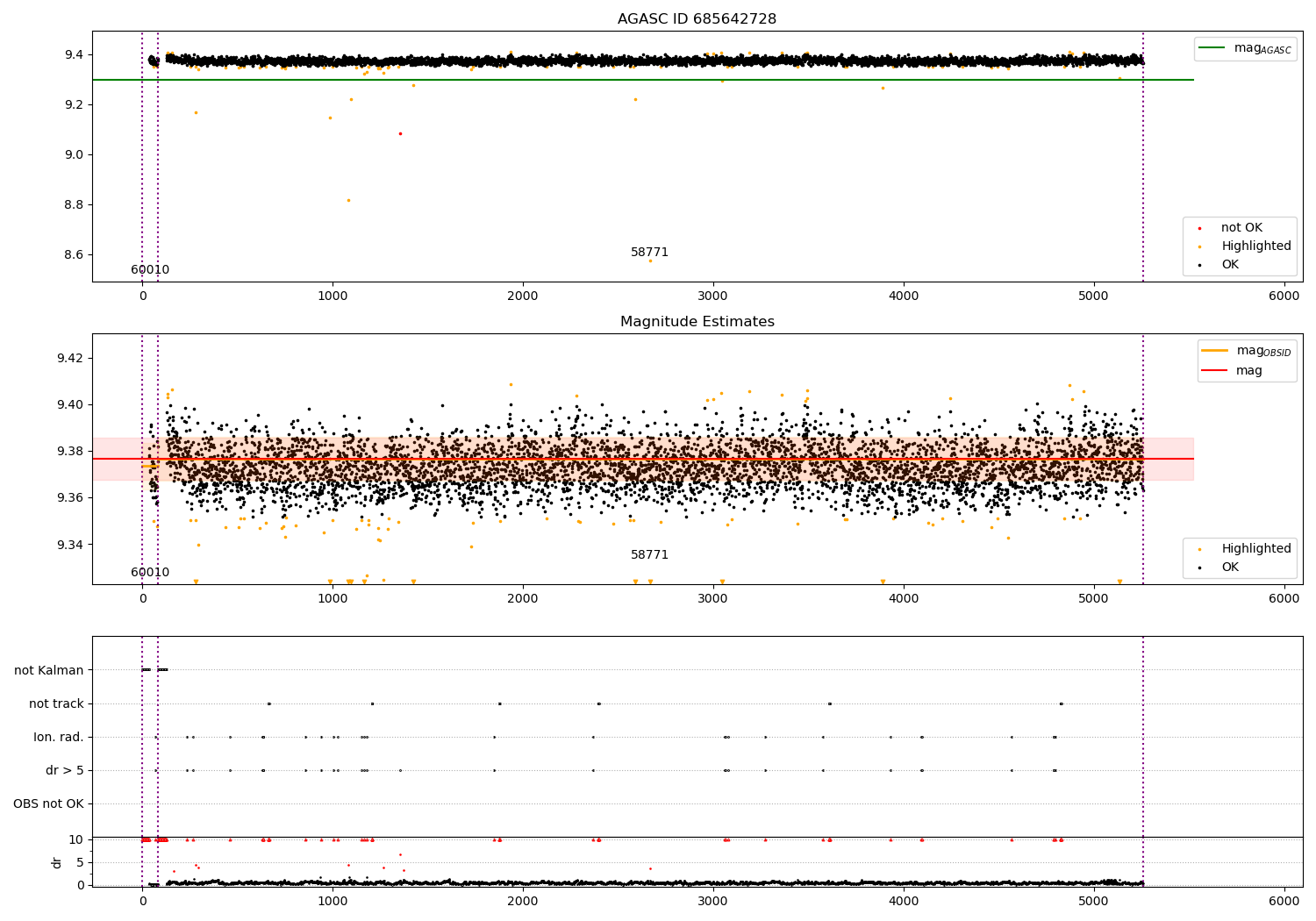Viewport: 1316px width, 921px height.
Task: Click the "1000" x-axis tick under the bottom plot
Action: pyautogui.click(x=333, y=902)
